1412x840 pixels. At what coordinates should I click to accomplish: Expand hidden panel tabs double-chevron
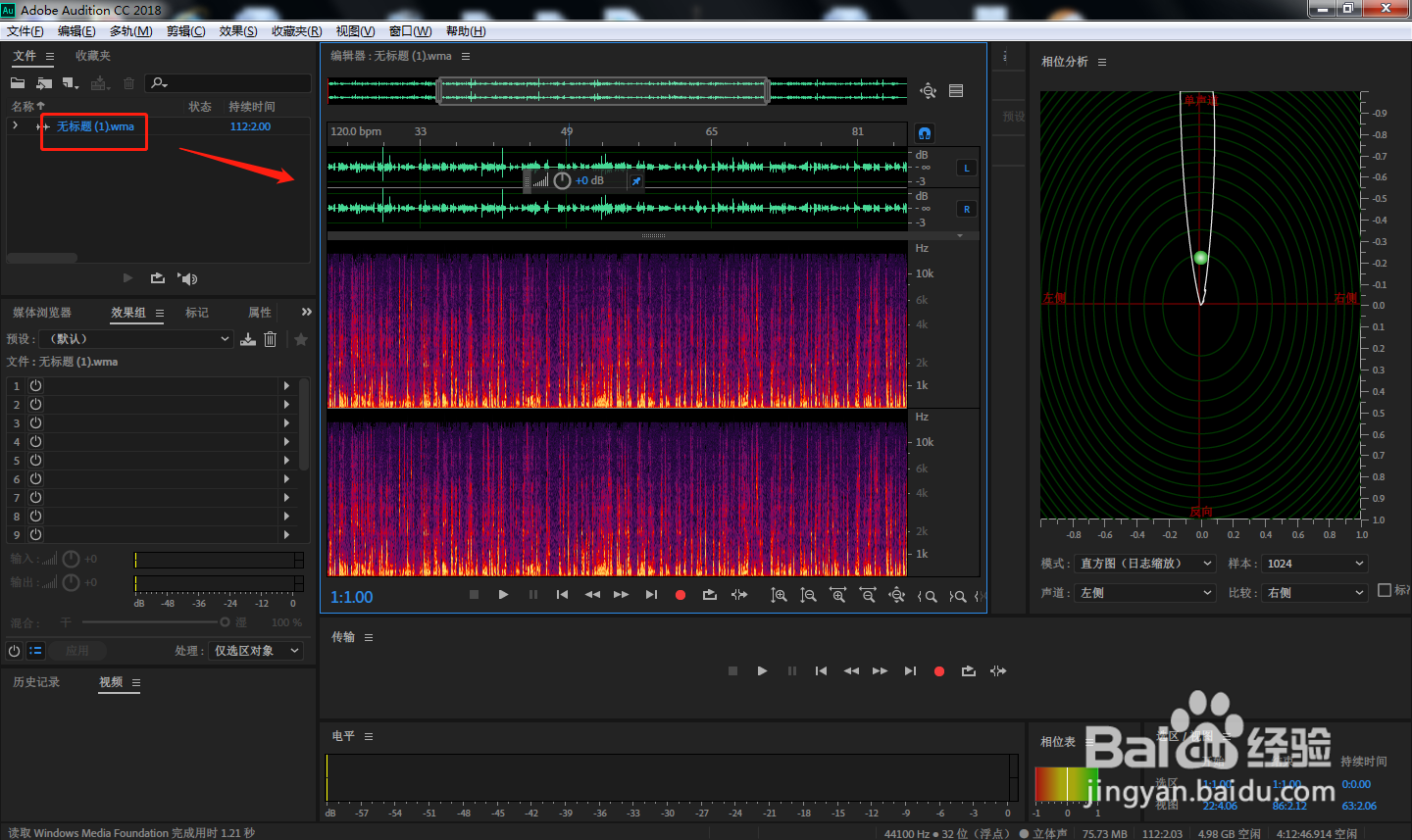point(306,312)
